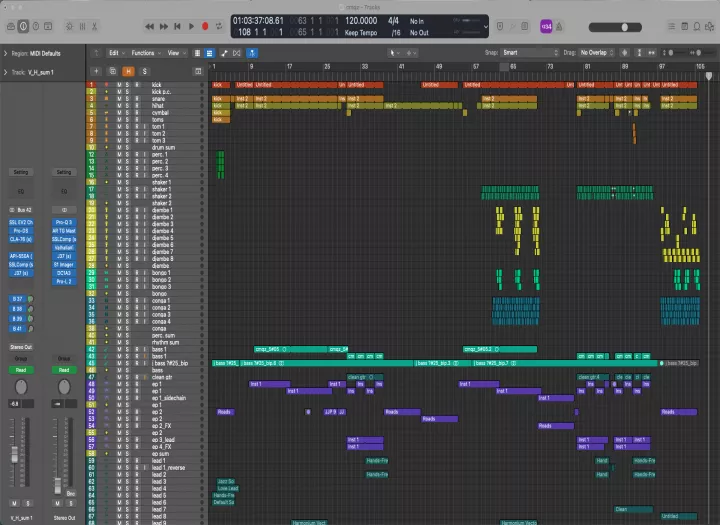Screen dimensions: 720x525
Task: Mute the hihat track
Action: pyautogui.click(x=119, y=106)
